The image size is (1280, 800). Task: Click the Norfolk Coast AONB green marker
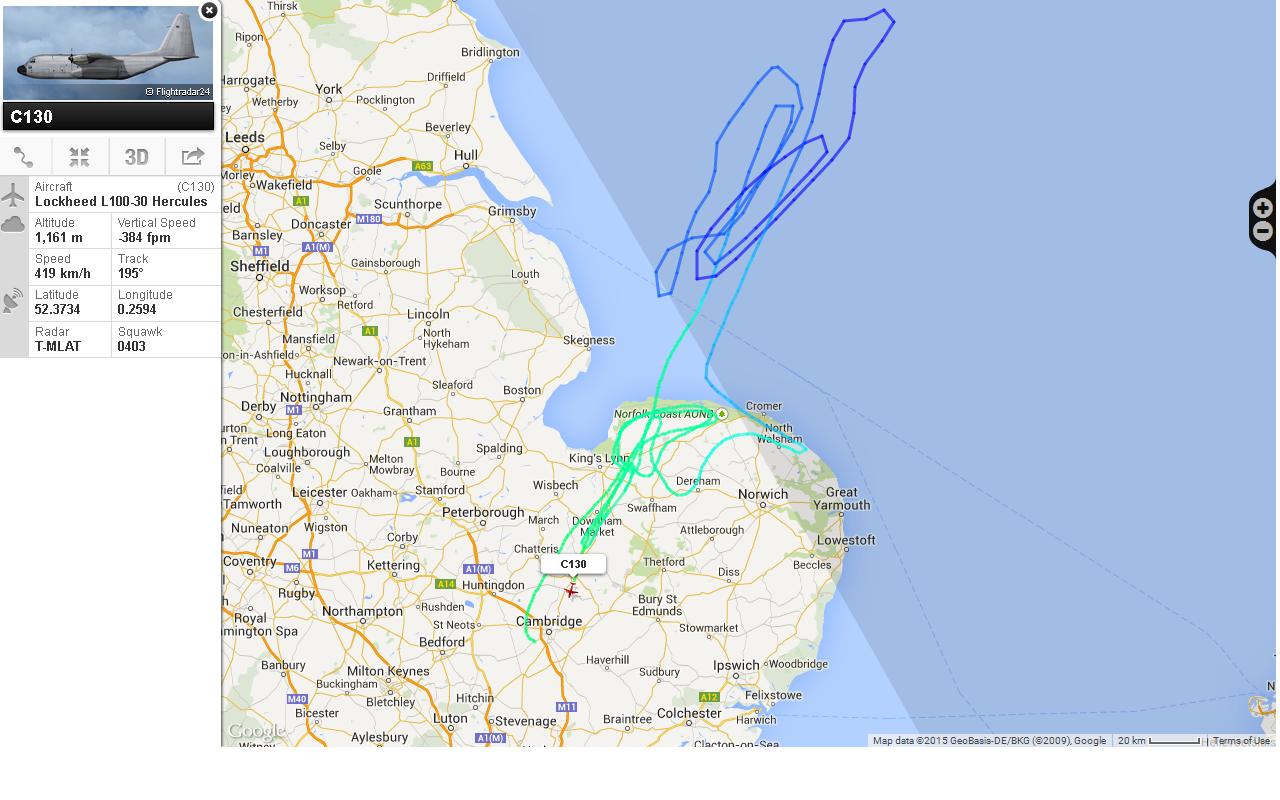click(722, 414)
